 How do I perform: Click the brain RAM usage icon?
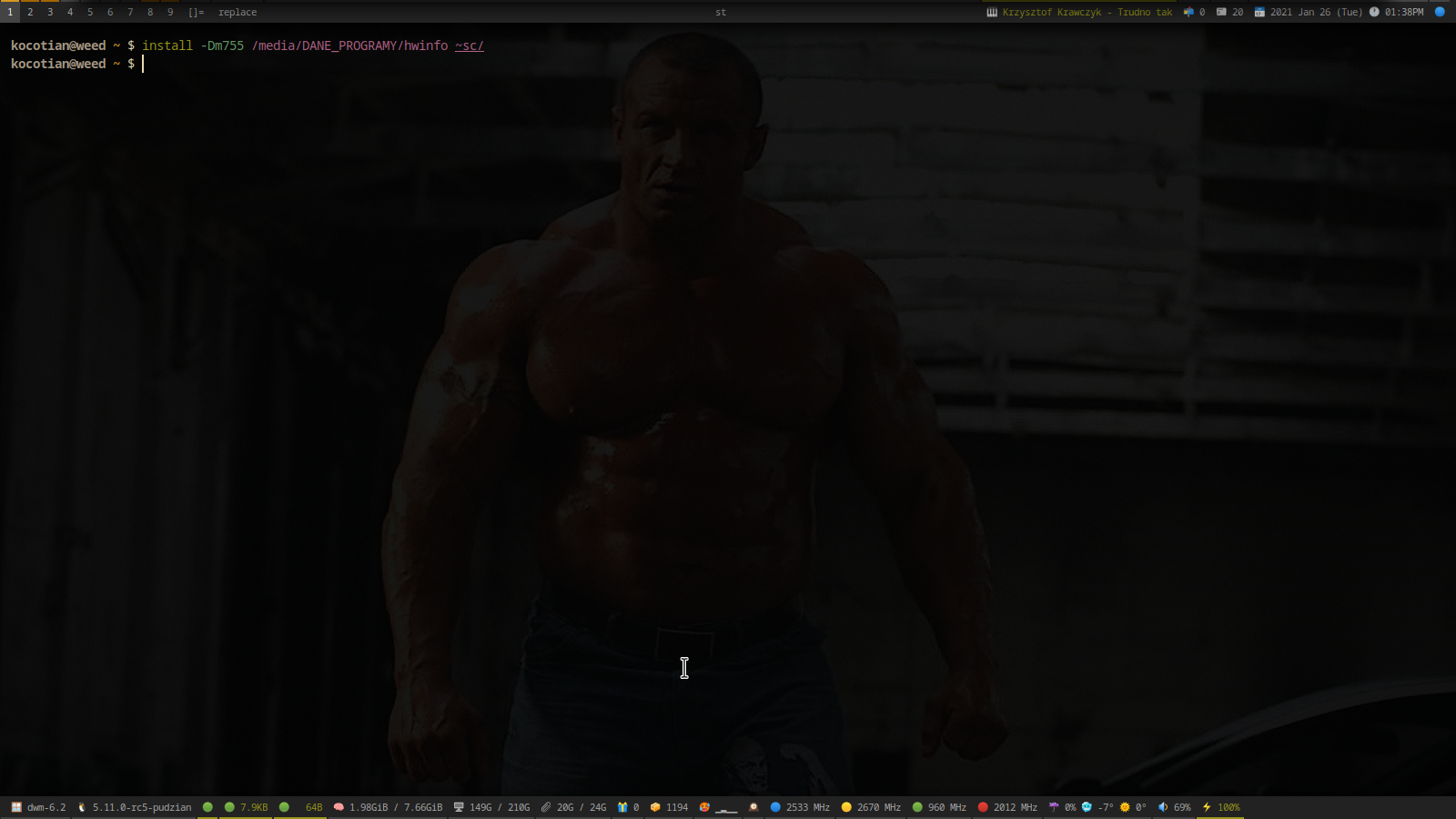point(339,807)
